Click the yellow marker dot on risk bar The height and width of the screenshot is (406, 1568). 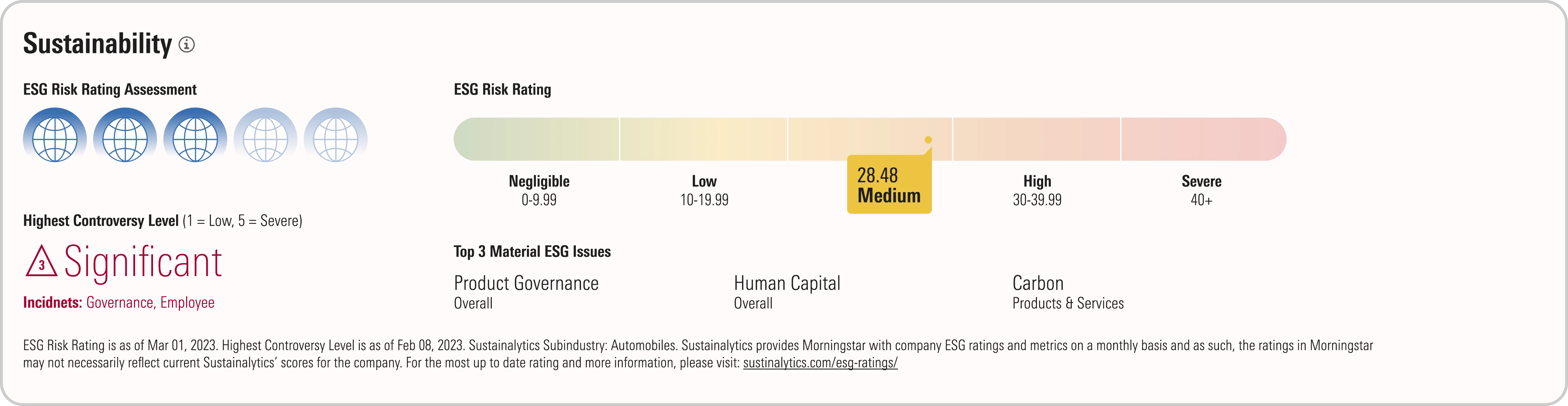[928, 140]
